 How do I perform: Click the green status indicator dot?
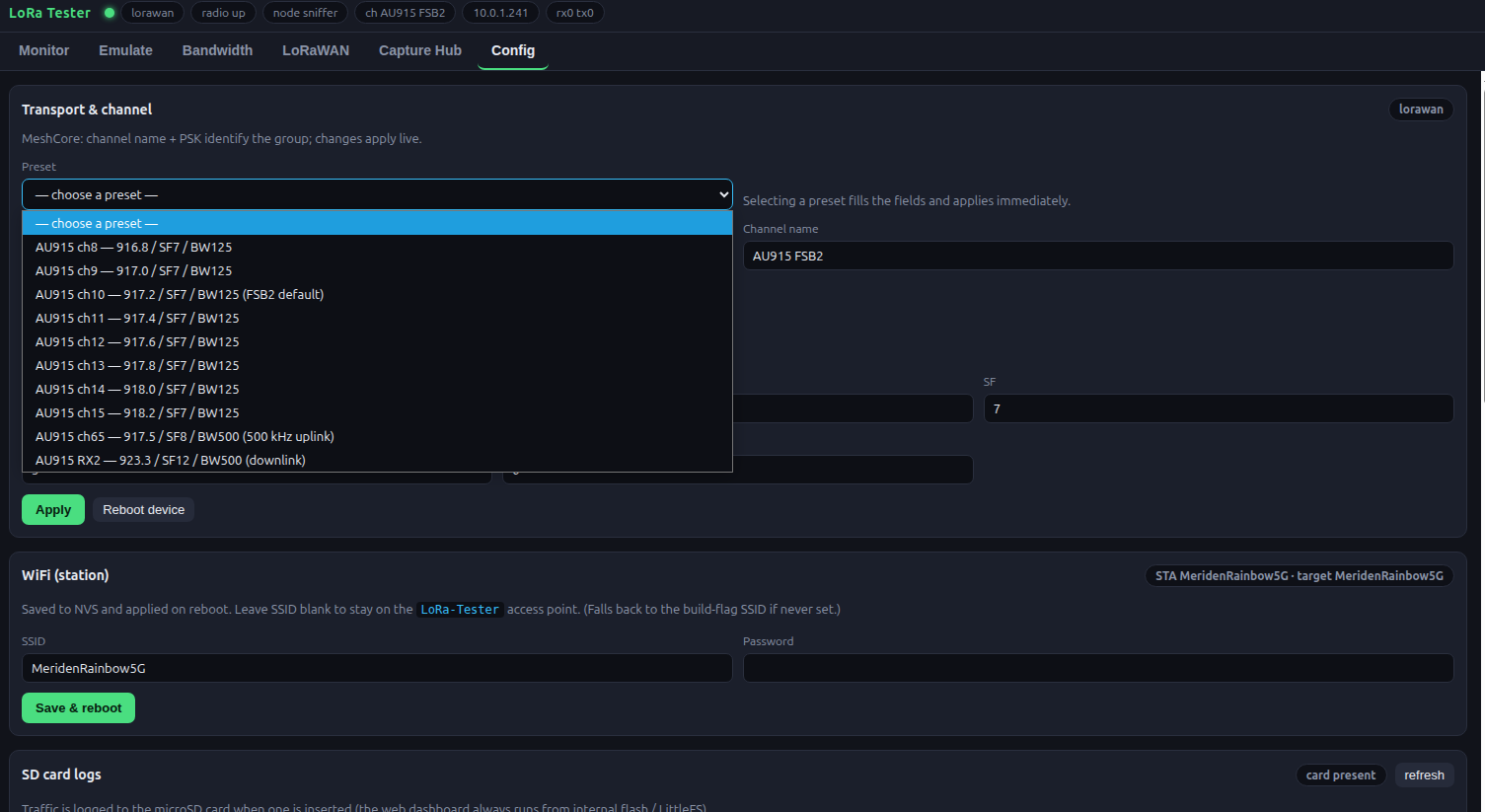pyautogui.click(x=110, y=13)
